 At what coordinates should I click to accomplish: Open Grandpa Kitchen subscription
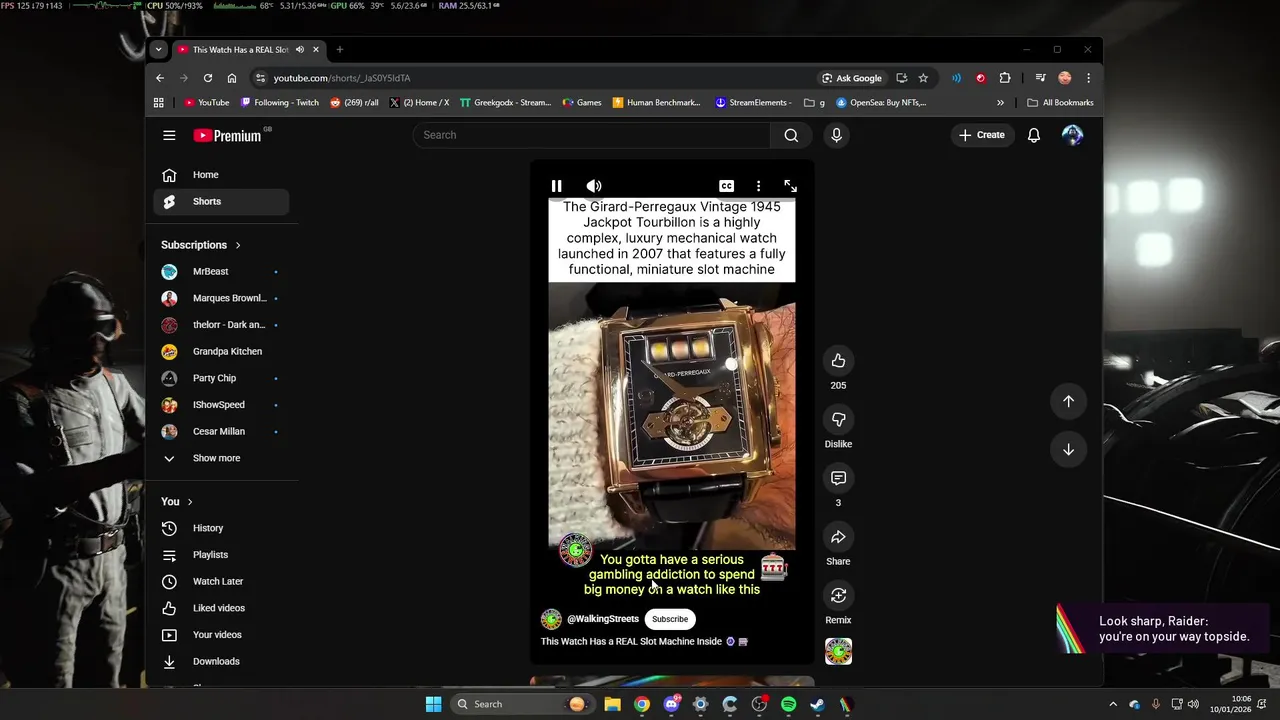click(x=221, y=352)
